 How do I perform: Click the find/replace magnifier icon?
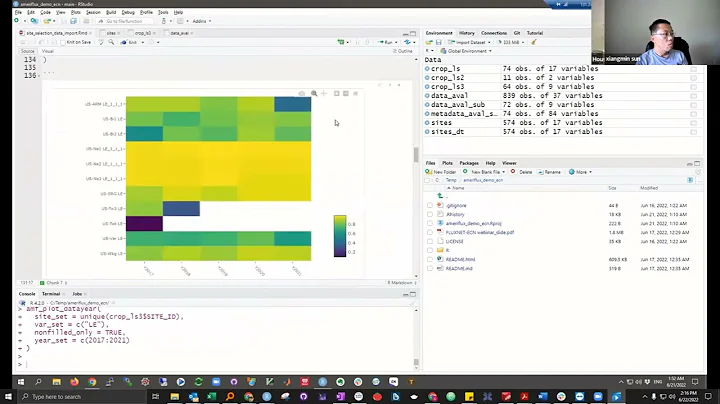[x=111, y=42]
